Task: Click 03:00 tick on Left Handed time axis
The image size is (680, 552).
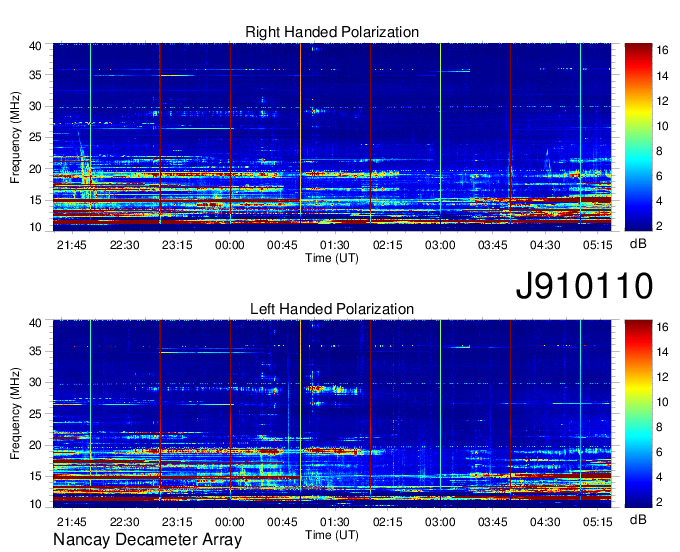Action: (x=440, y=522)
